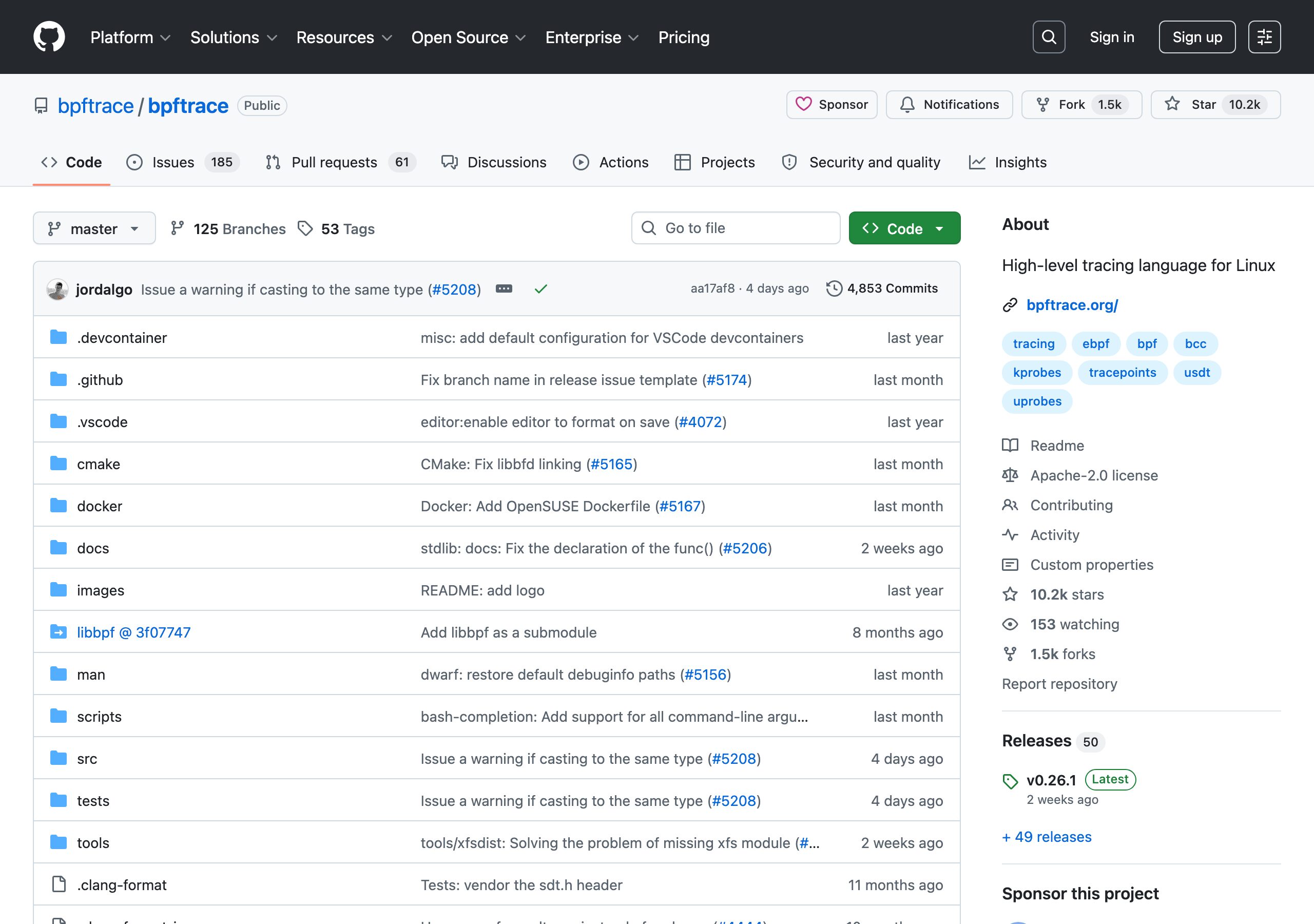The height and width of the screenshot is (924, 1314).
Task: Click the link icon beside bpftrace.org
Action: tap(1010, 305)
